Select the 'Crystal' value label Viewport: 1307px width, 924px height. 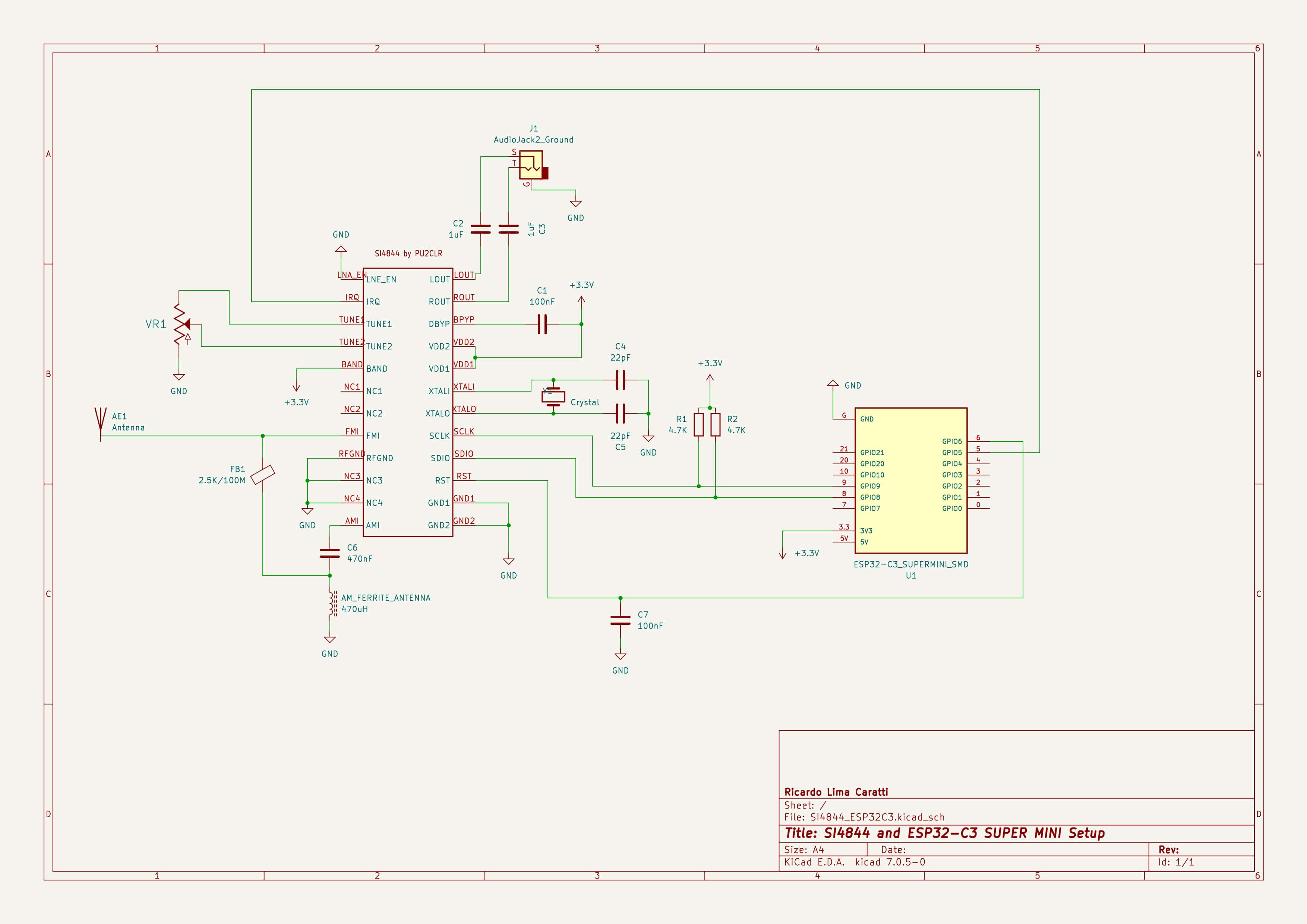(585, 402)
